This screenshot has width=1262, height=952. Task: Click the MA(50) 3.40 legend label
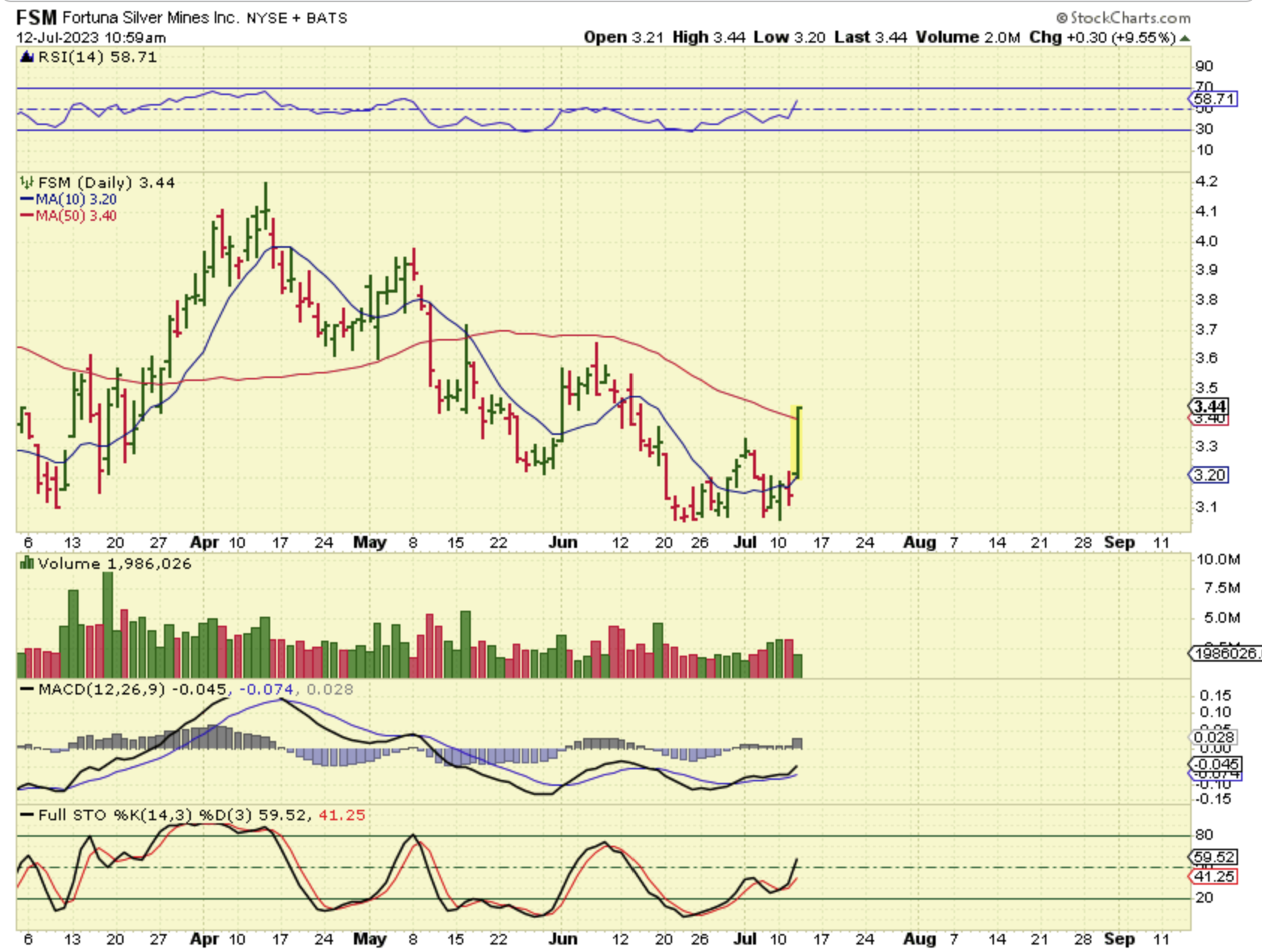[76, 216]
